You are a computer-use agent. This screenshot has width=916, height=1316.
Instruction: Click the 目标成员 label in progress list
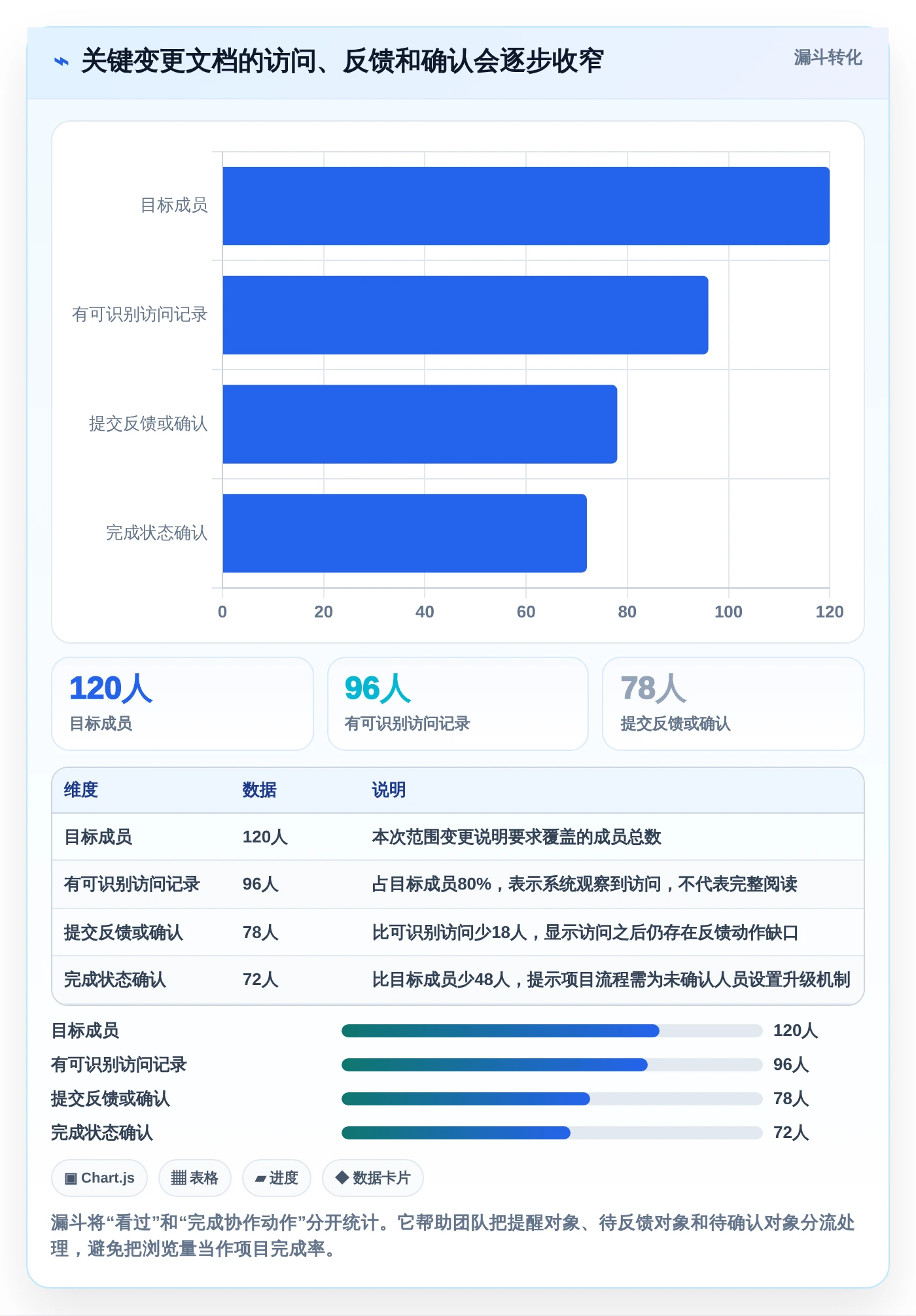click(85, 1031)
